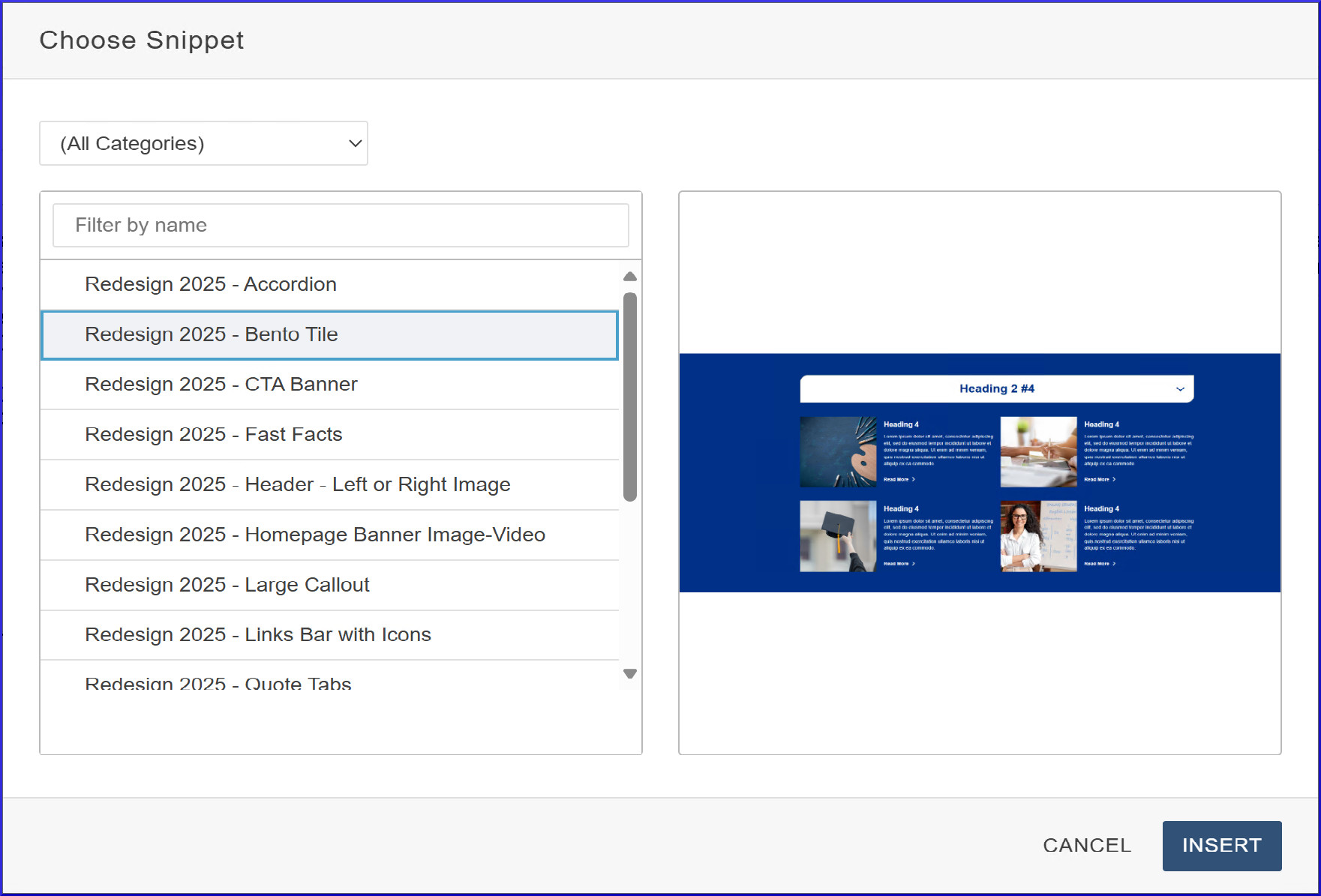The width and height of the screenshot is (1321, 896).
Task: Click the Bento Tile preview thumbnail
Action: coord(979,472)
